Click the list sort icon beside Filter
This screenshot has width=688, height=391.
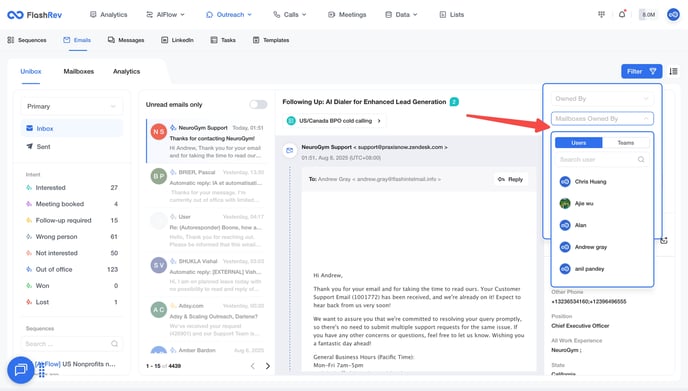(x=673, y=71)
